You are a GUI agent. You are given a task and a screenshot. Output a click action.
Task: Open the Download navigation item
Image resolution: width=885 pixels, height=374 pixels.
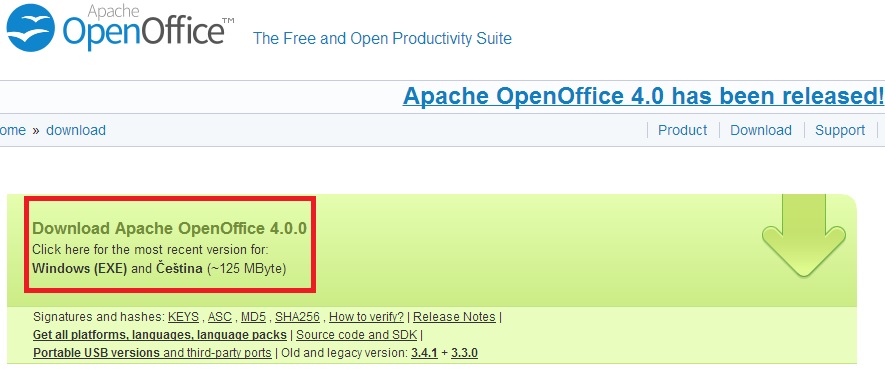tap(761, 130)
